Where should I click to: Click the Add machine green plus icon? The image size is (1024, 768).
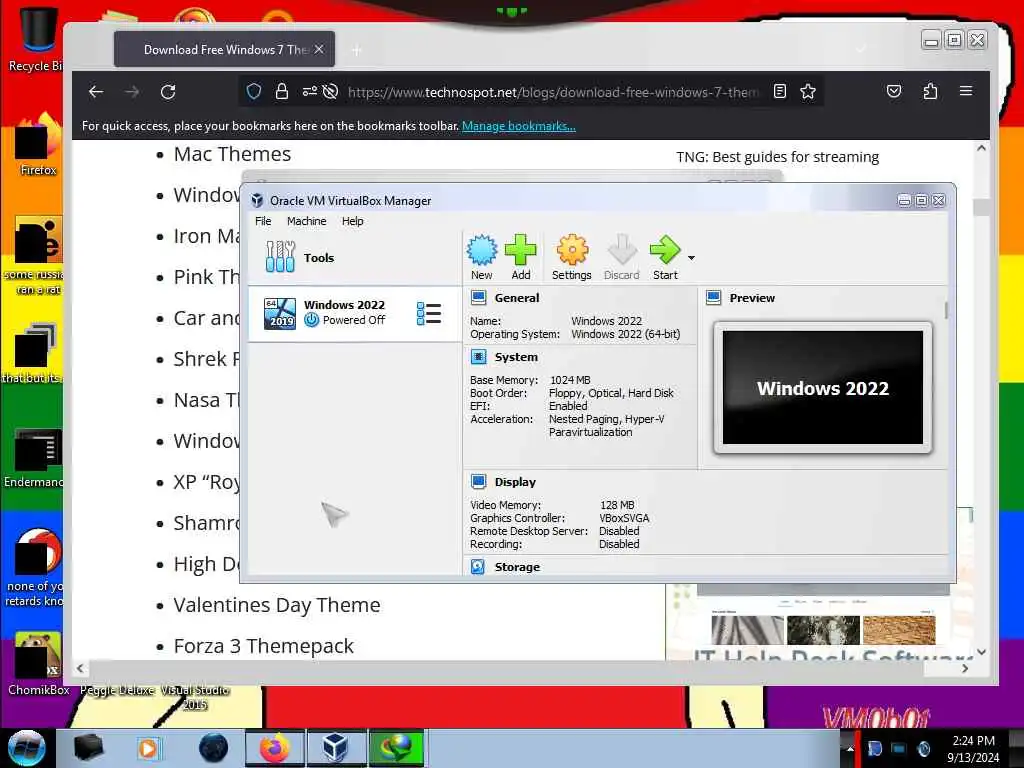[520, 257]
